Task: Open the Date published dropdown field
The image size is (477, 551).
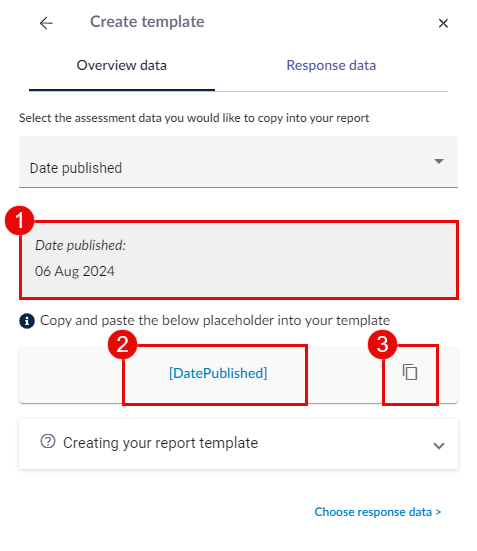Action: point(238,162)
